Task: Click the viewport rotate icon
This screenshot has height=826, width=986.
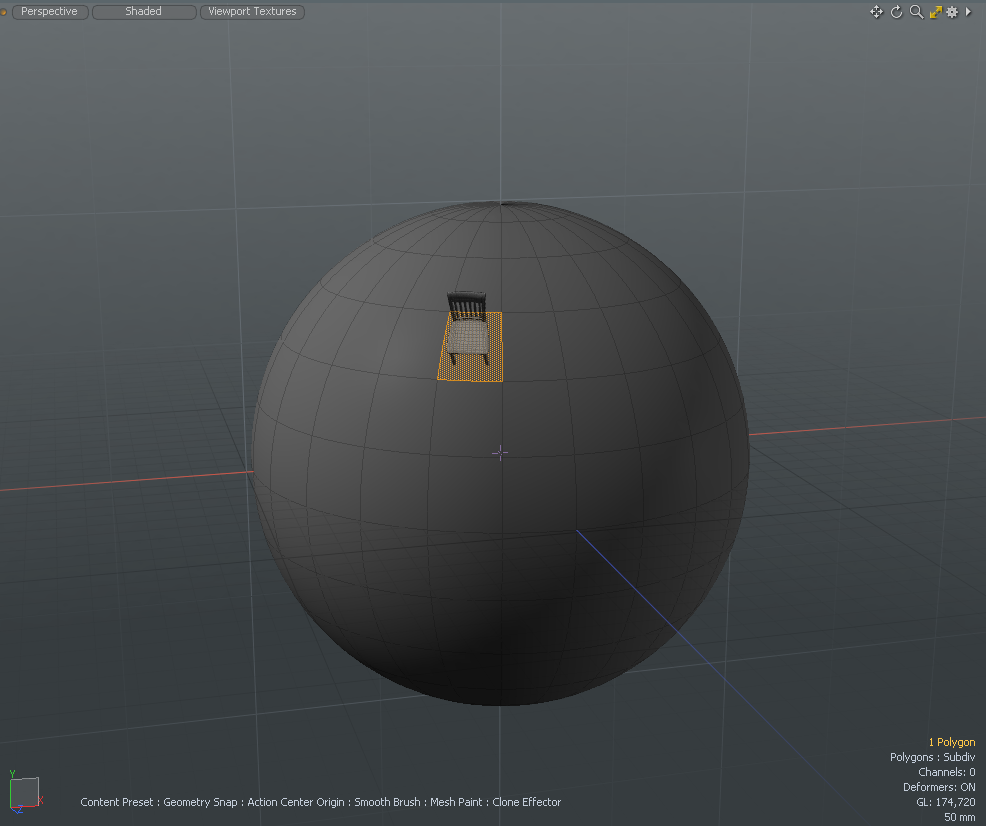Action: pyautogui.click(x=896, y=12)
